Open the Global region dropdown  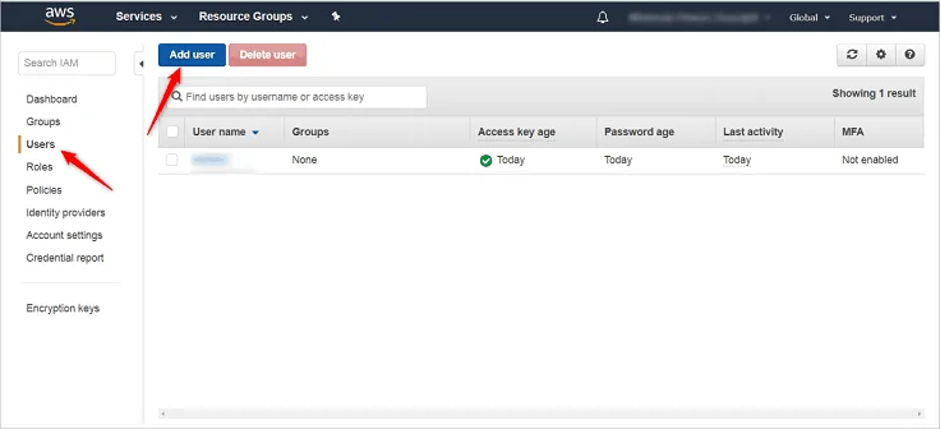(x=810, y=17)
